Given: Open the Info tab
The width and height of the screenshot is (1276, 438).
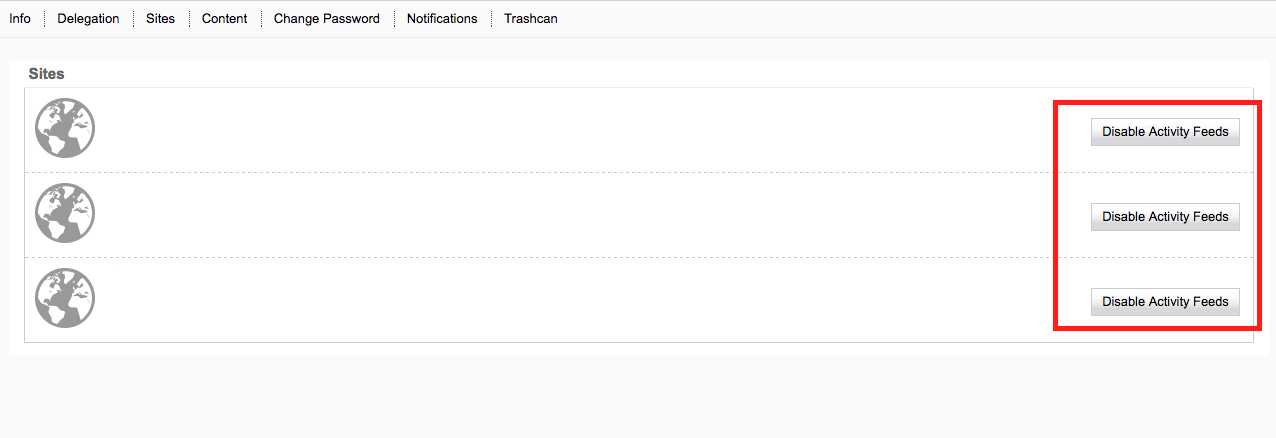Looking at the screenshot, I should coord(20,19).
